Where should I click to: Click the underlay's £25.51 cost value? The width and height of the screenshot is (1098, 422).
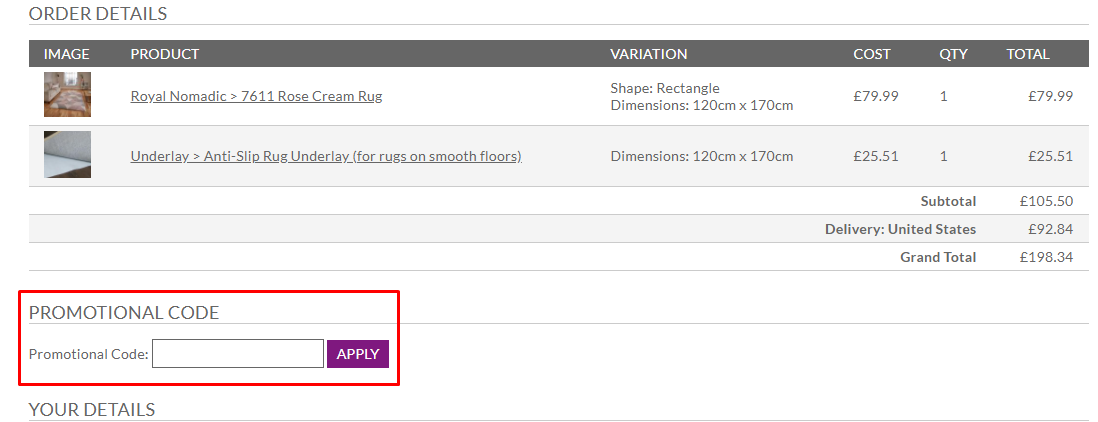875,156
